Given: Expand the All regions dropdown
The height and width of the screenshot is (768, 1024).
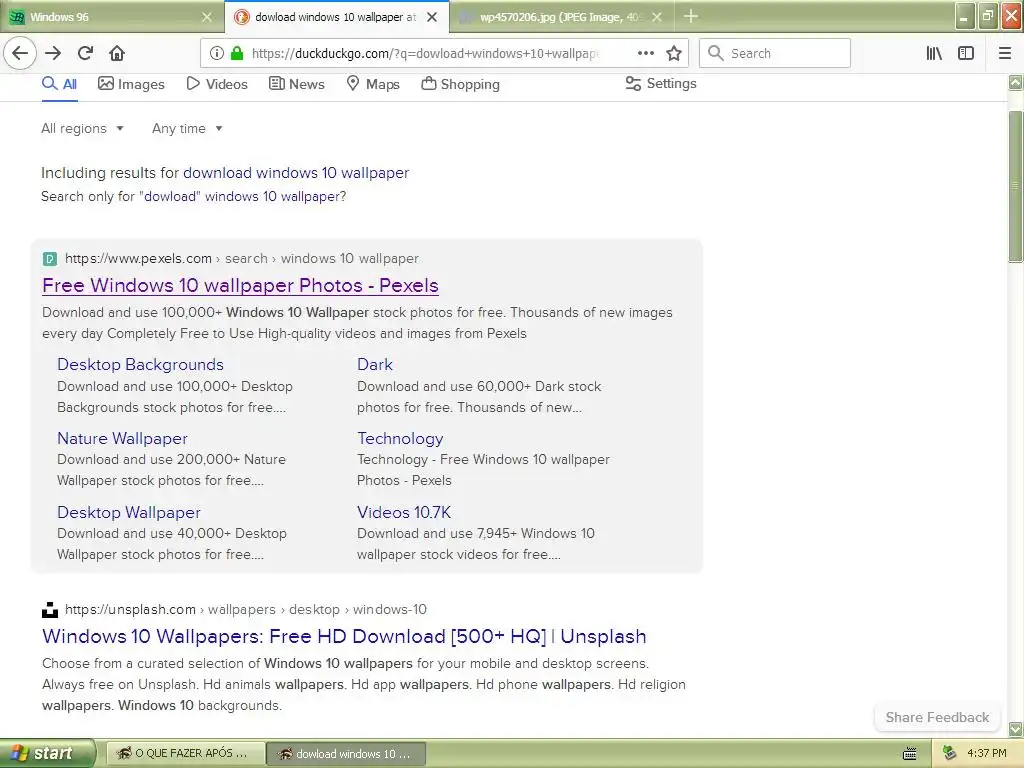Looking at the screenshot, I should click(82, 129).
